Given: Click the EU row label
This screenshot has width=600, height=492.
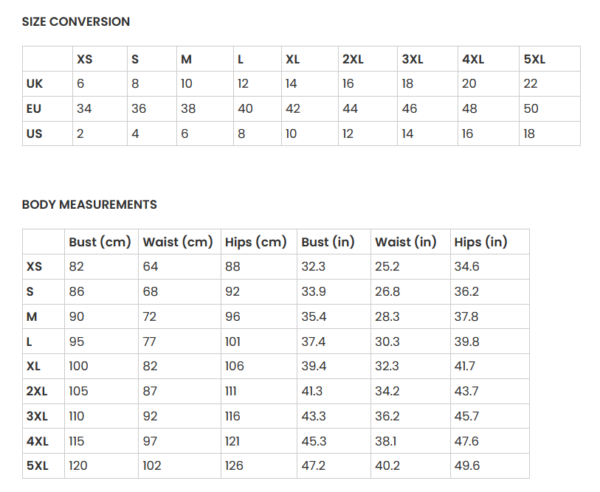Looking at the screenshot, I should coord(34,109).
